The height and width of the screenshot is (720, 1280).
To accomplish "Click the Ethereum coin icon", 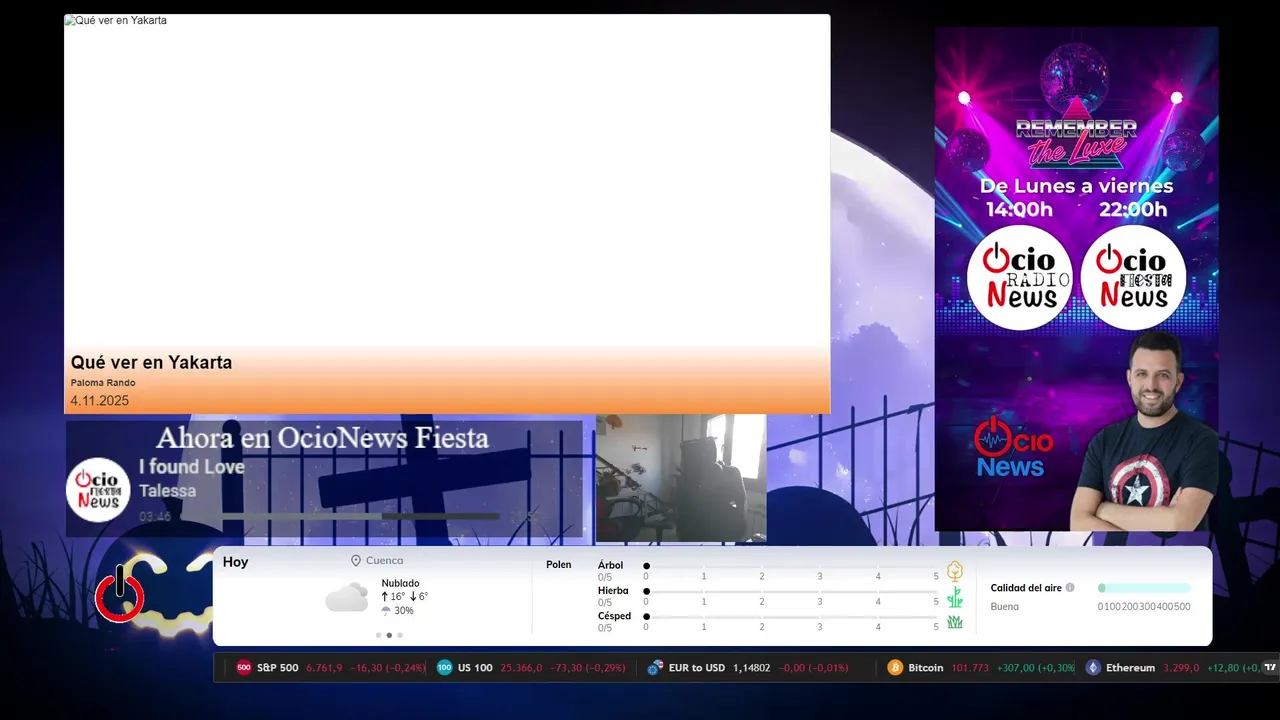I will point(1093,668).
